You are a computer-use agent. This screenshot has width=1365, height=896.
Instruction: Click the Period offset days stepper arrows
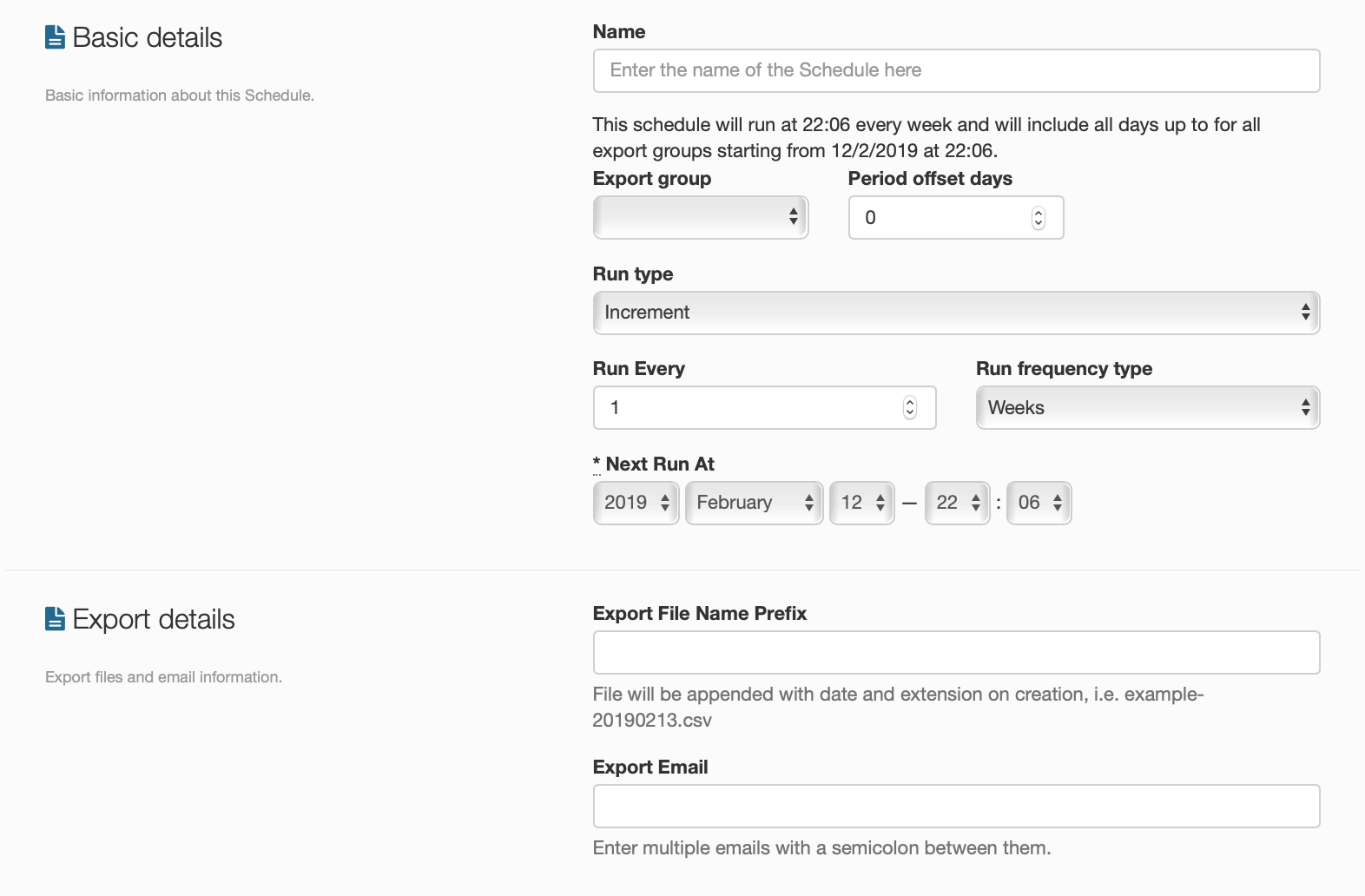(x=1038, y=218)
